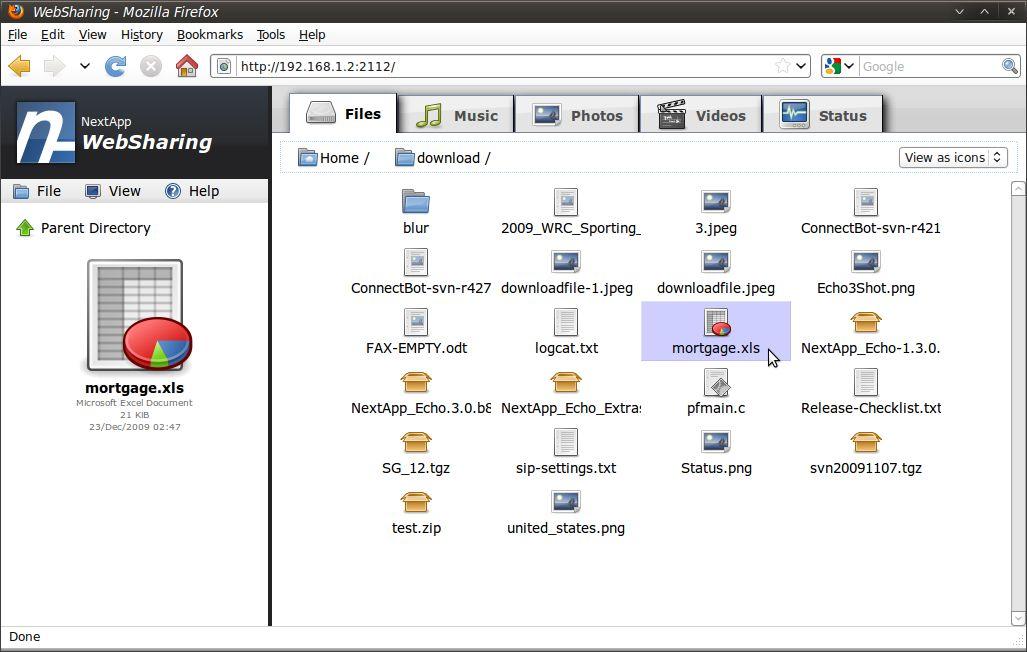The image size is (1027, 652).
Task: Bookmark this page with the star icon
Action: tap(782, 66)
